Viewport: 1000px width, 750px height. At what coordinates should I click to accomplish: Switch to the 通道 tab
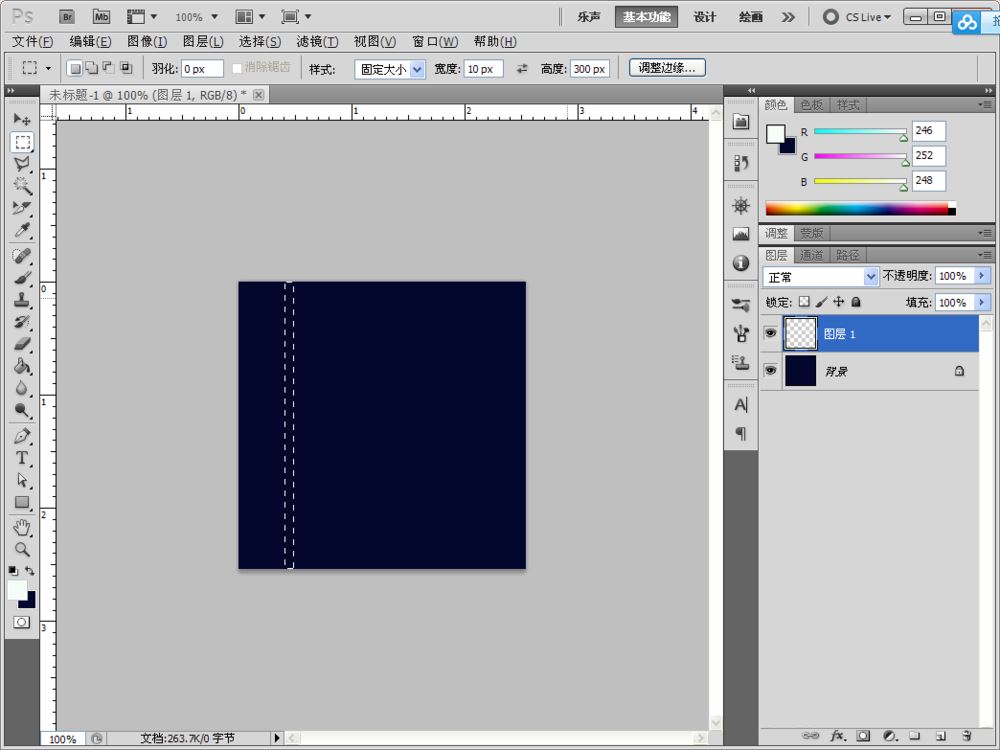(811, 255)
